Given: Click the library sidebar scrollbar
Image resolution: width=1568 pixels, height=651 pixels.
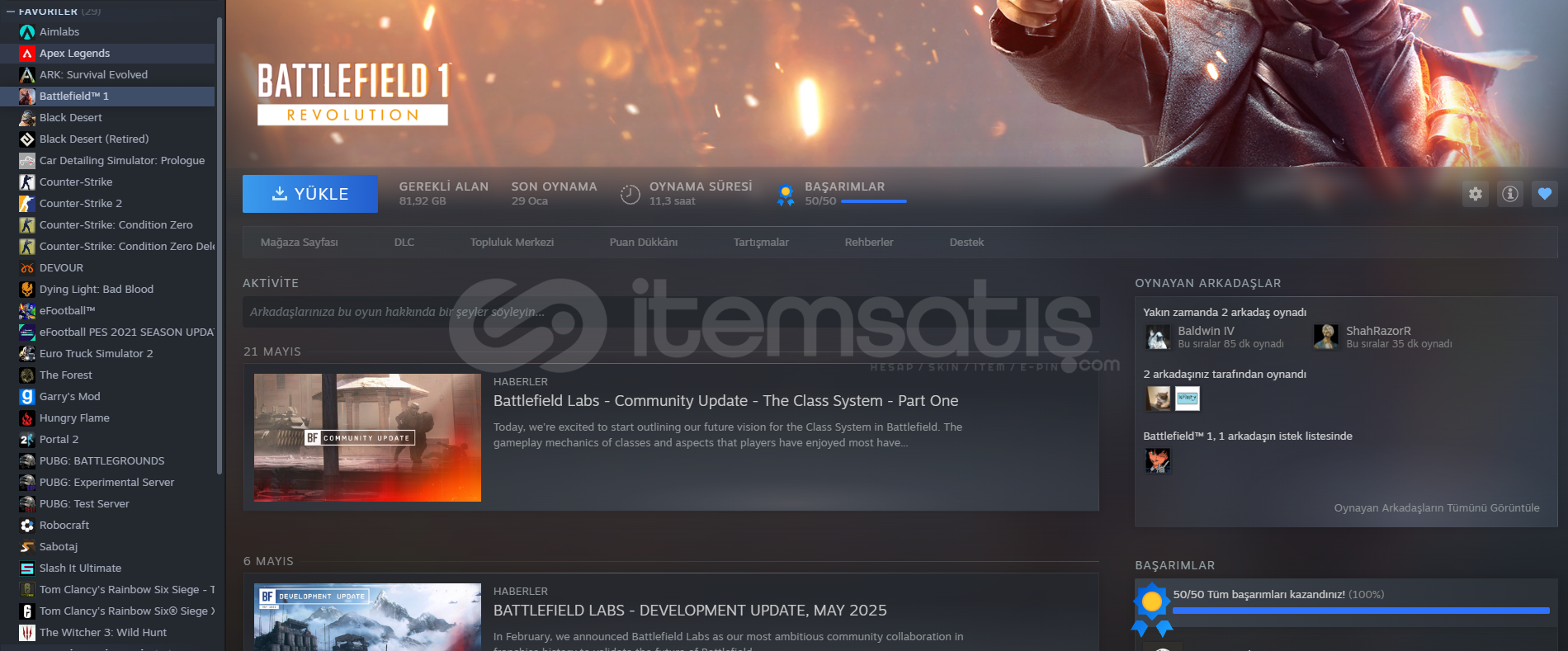Looking at the screenshot, I should (x=219, y=246).
